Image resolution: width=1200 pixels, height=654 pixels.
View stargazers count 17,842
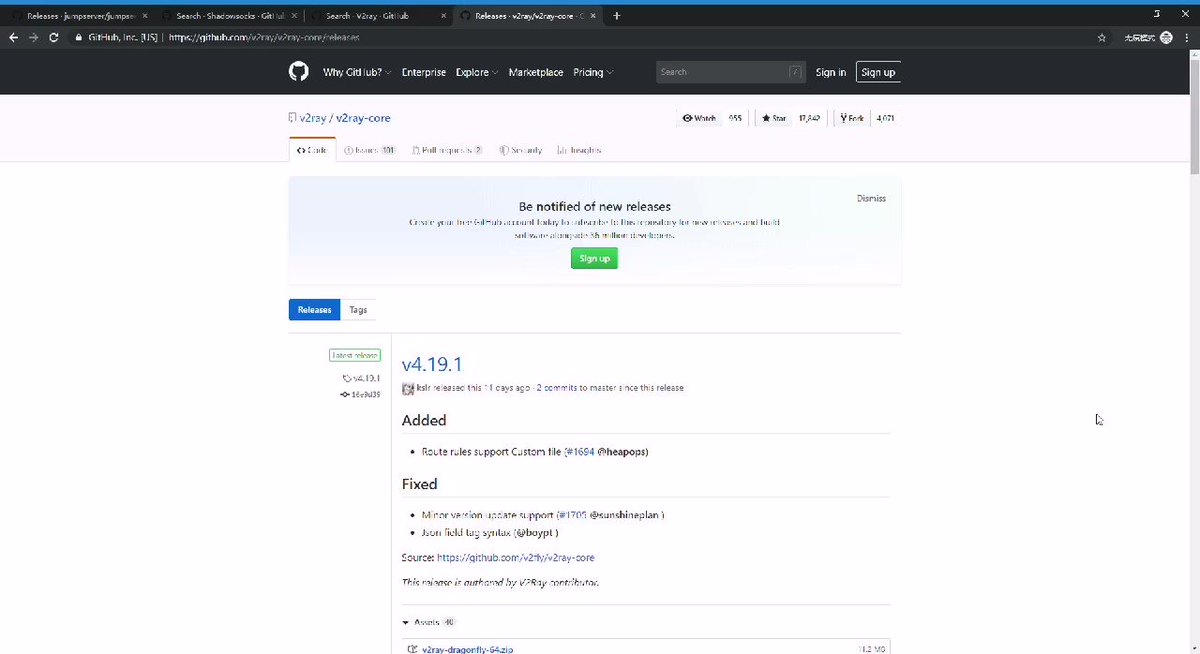click(809, 118)
